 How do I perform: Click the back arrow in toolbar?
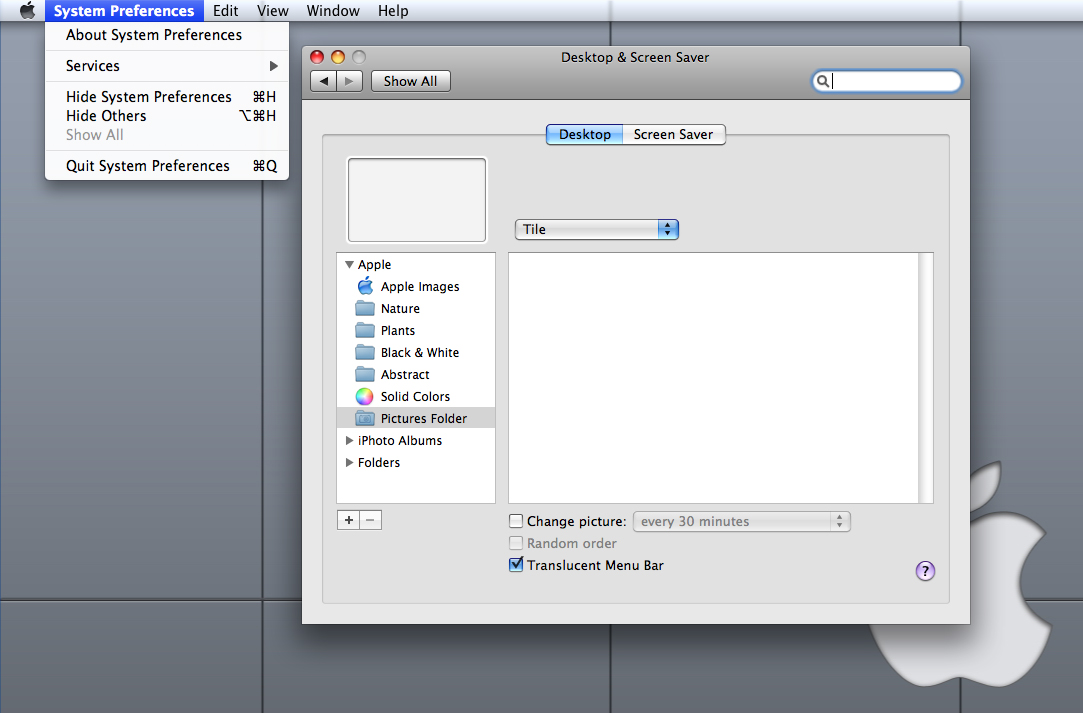tap(323, 82)
